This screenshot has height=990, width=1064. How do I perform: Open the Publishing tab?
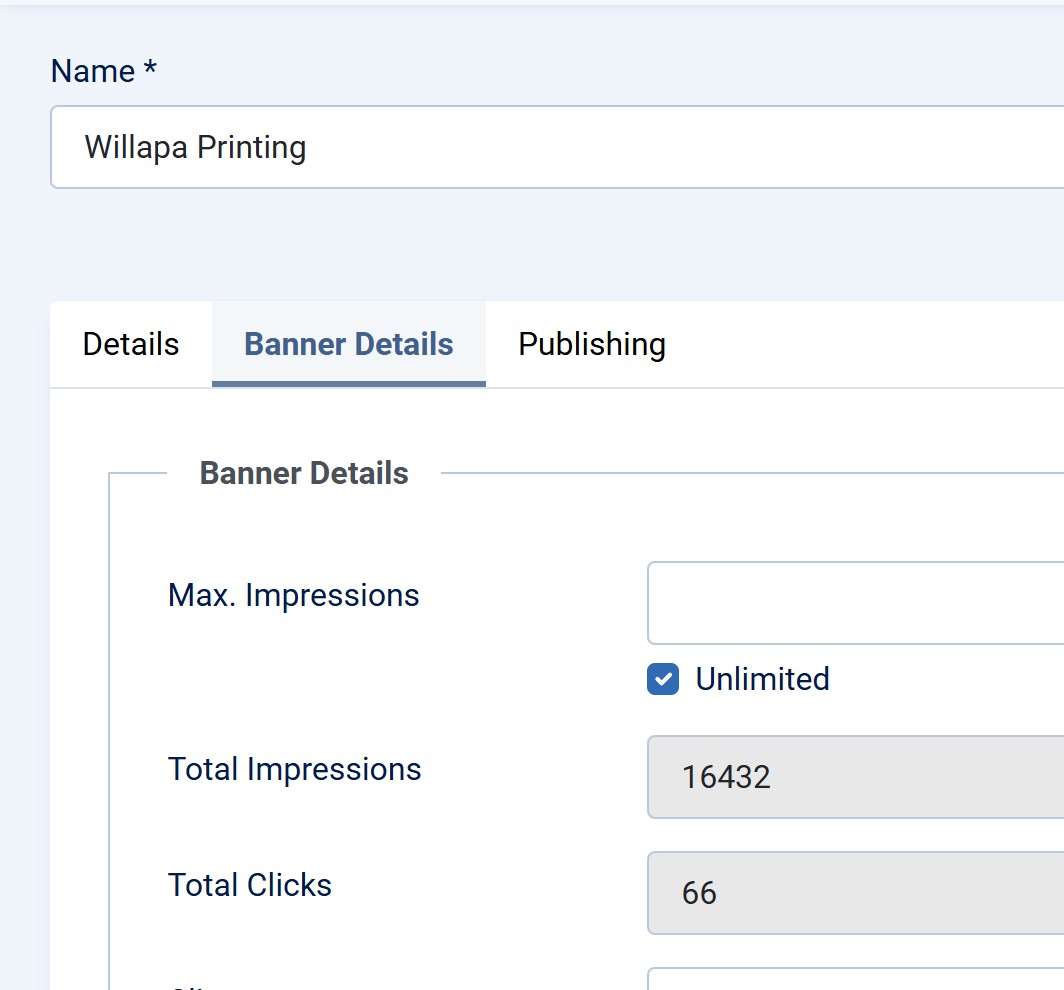pos(591,344)
